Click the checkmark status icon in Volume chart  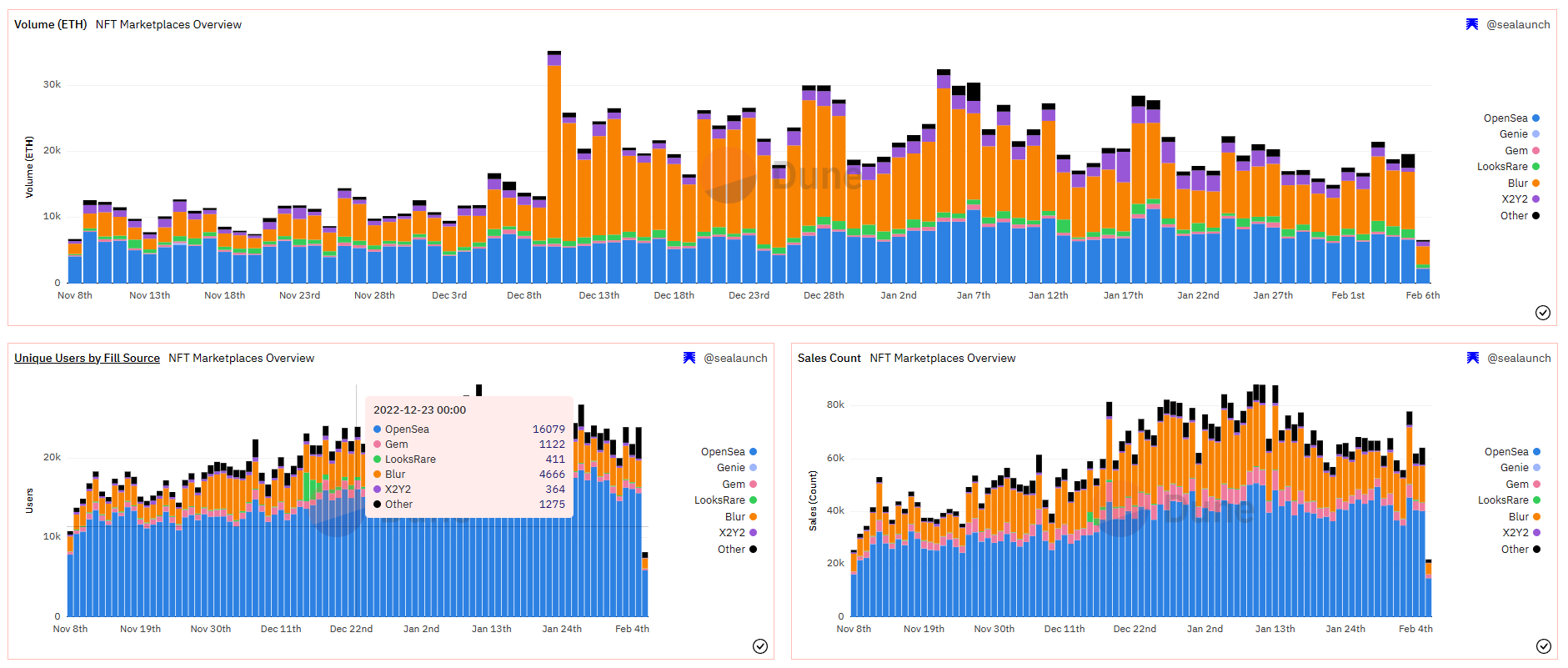click(1543, 313)
